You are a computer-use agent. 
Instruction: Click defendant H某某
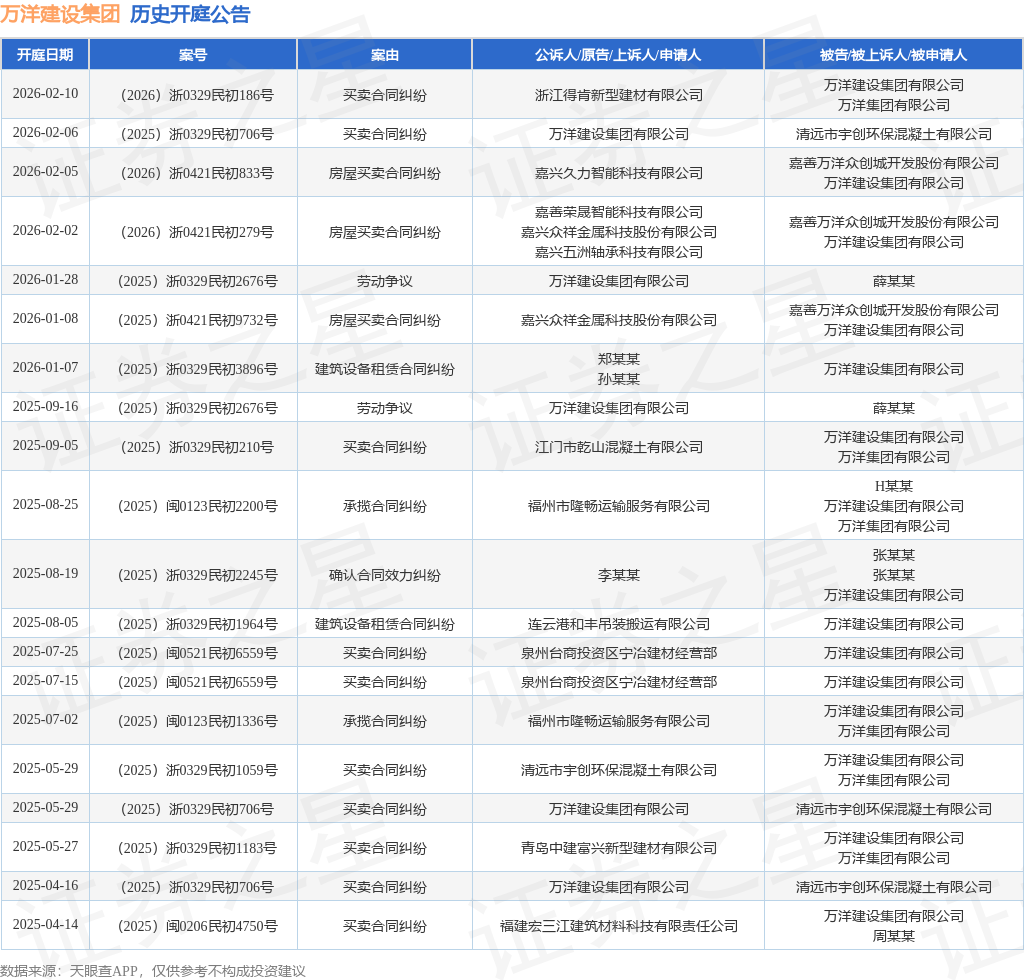click(x=893, y=486)
